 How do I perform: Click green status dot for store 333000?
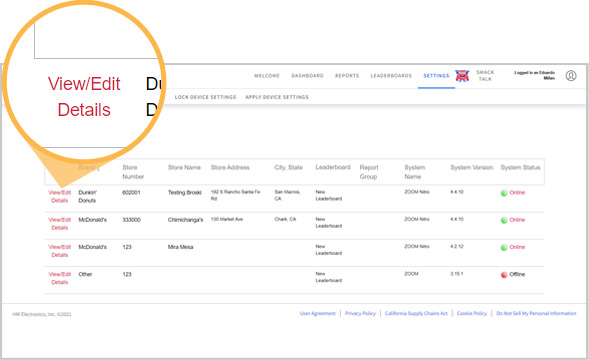coord(504,220)
